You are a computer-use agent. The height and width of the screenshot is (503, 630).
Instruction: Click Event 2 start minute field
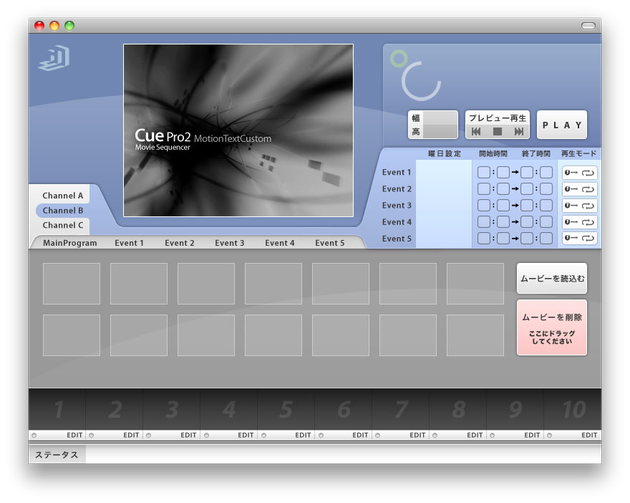point(503,189)
